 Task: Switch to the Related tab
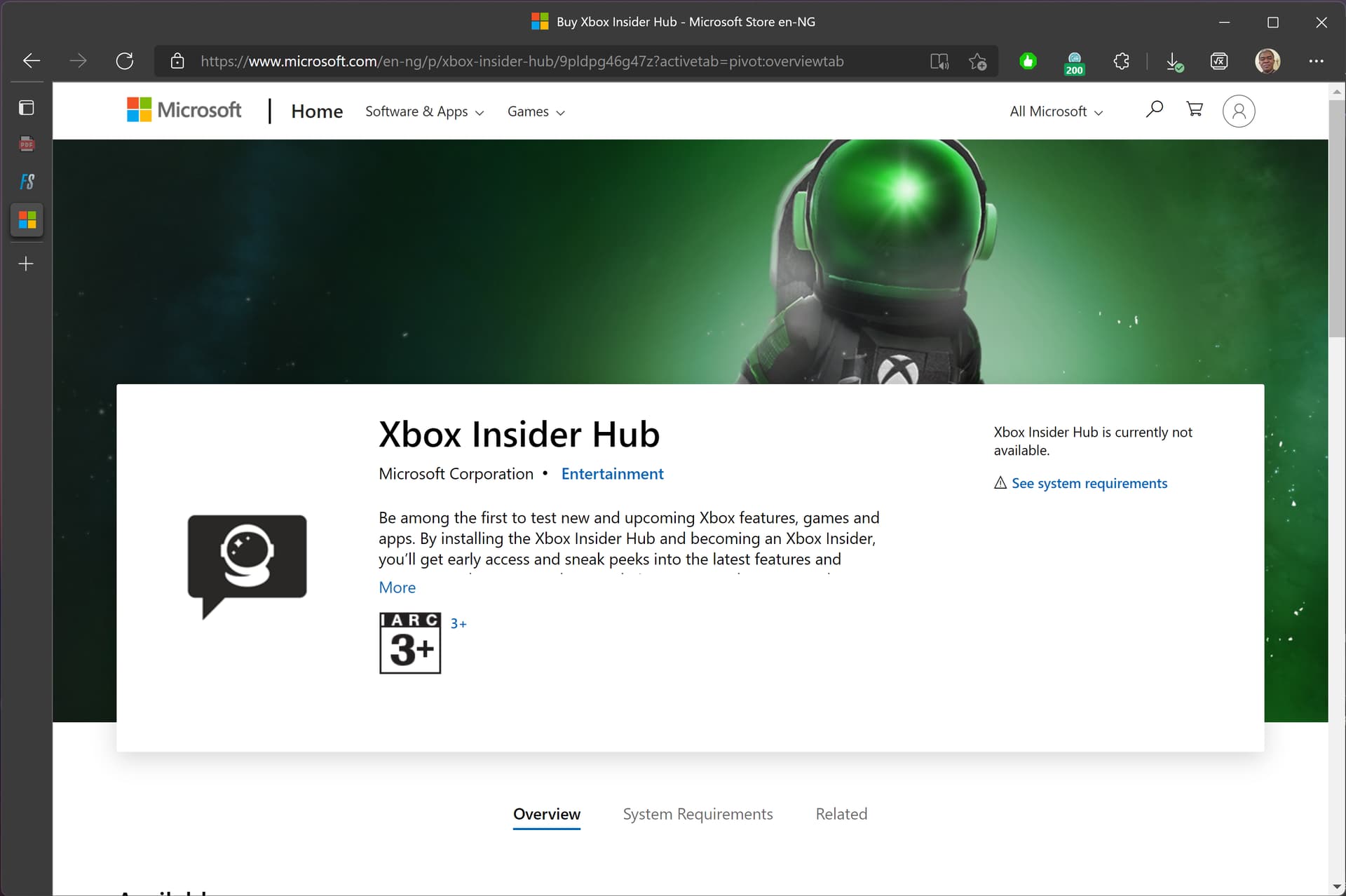841,814
